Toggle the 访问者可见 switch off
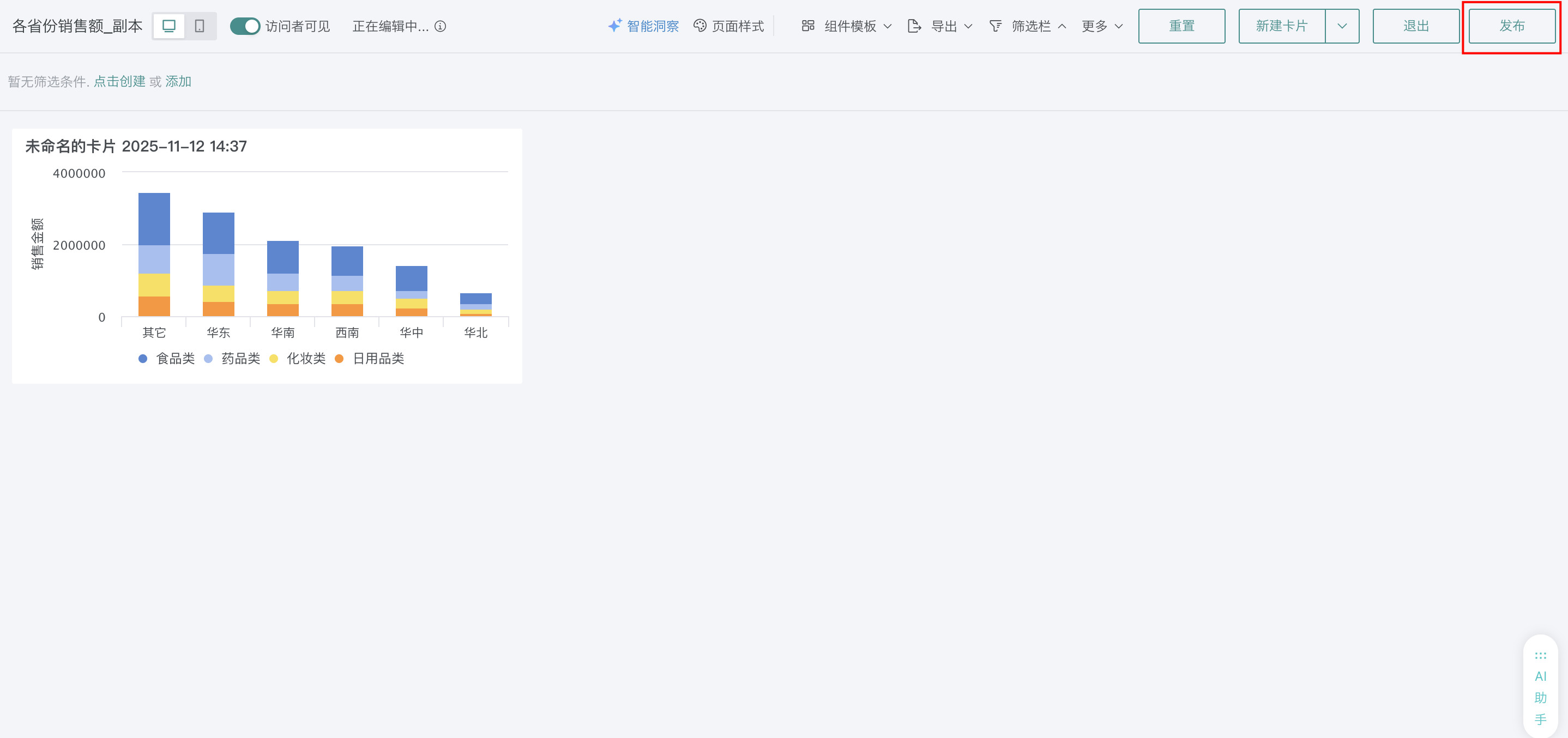1568x738 pixels. pyautogui.click(x=245, y=26)
